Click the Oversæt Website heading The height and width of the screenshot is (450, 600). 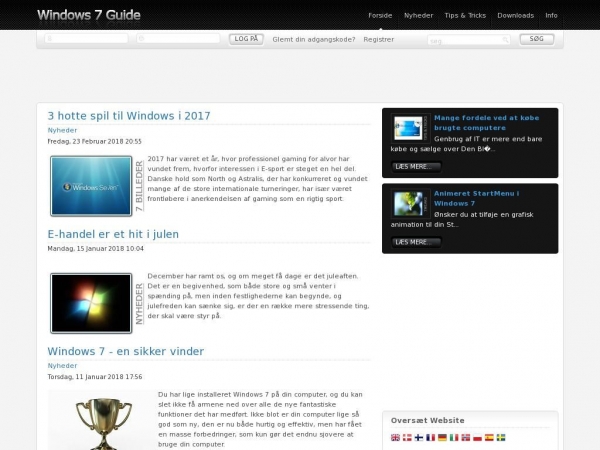coord(427,420)
